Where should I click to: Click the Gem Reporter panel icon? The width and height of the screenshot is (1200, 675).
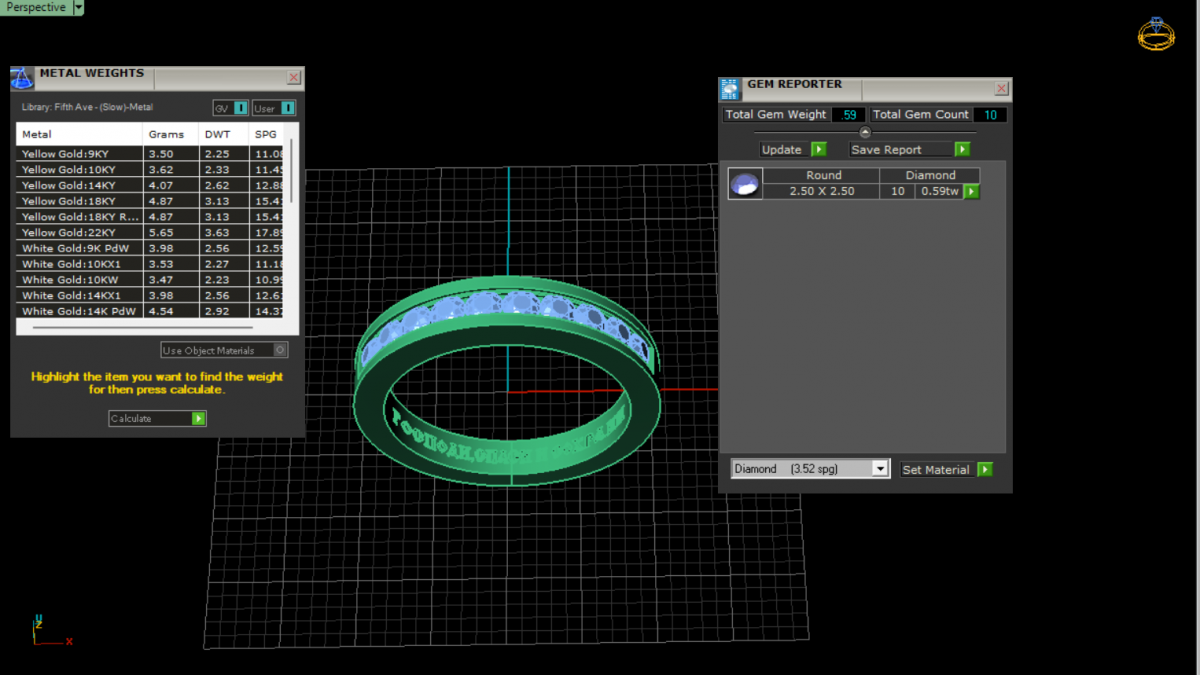click(x=730, y=89)
